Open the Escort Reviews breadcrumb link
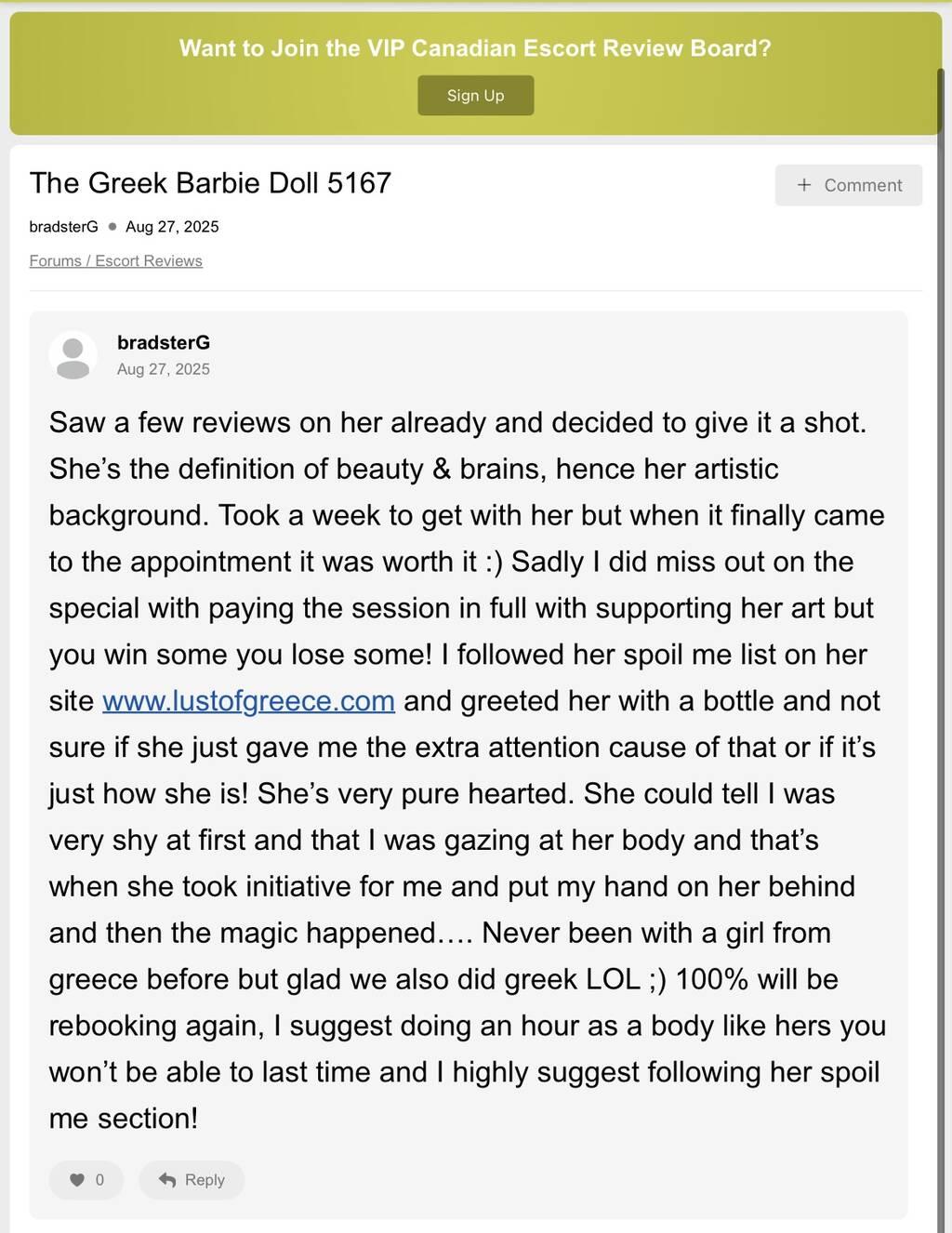Image resolution: width=952 pixels, height=1233 pixels. click(149, 261)
